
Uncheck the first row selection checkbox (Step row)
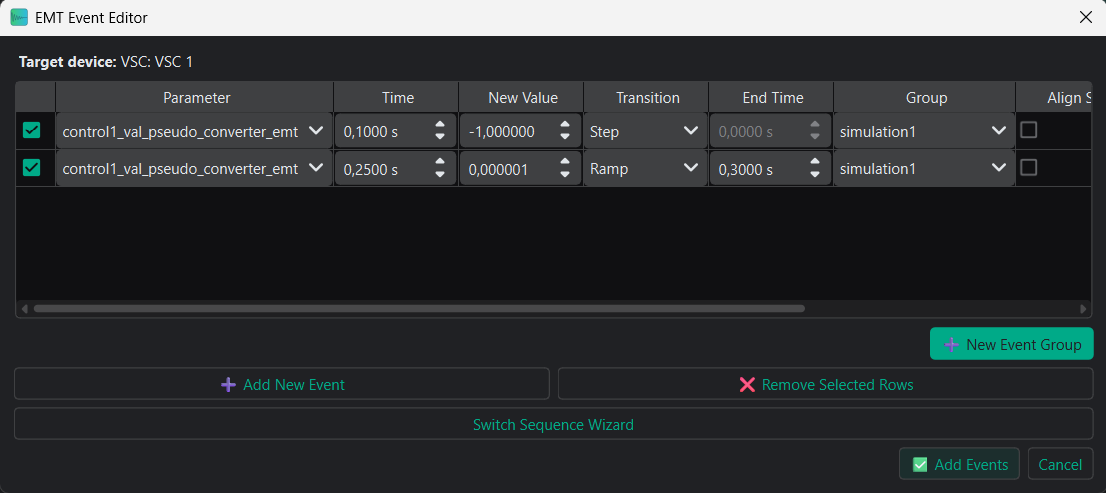(x=32, y=130)
